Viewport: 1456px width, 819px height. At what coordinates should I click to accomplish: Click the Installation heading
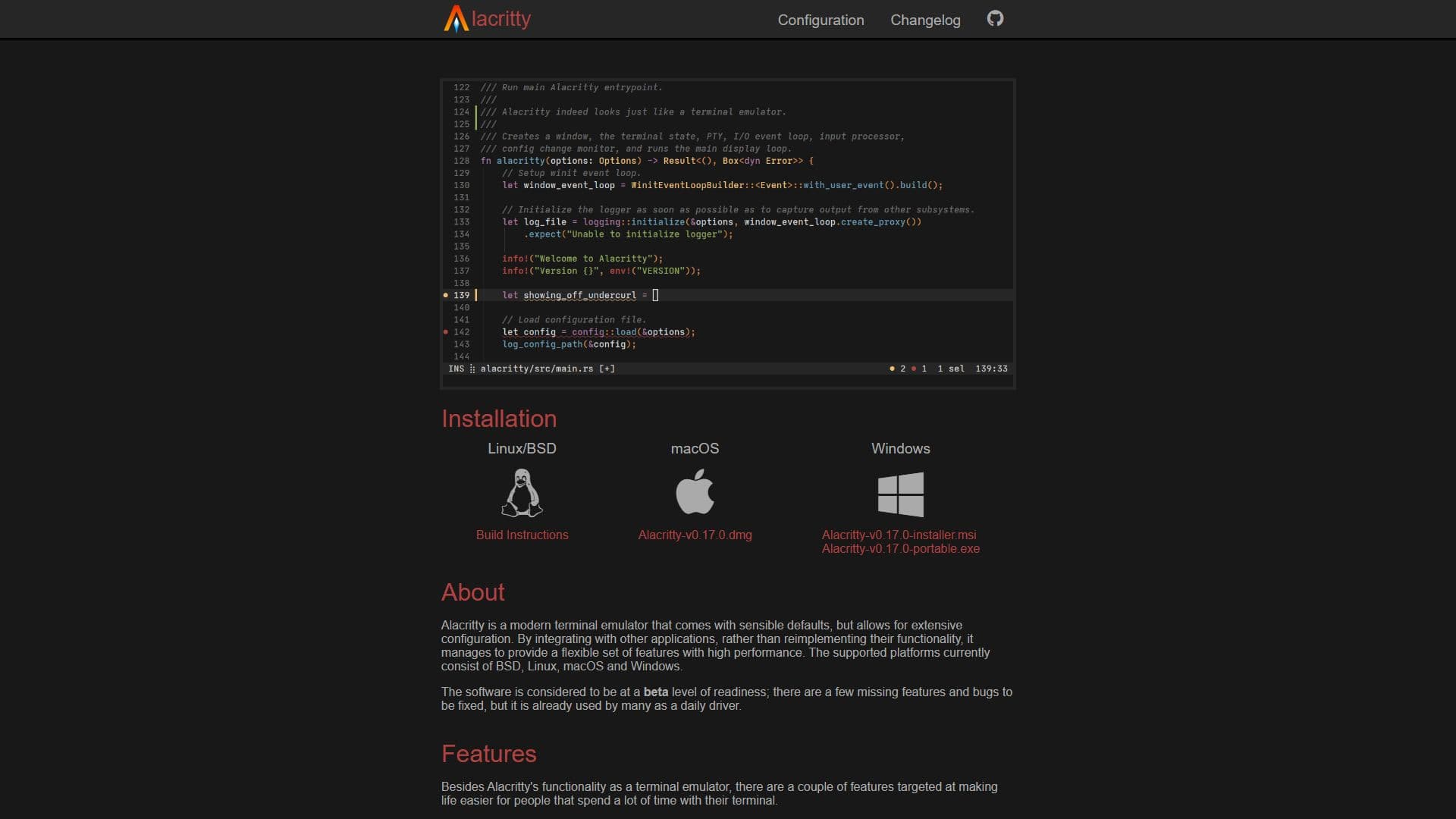click(499, 419)
